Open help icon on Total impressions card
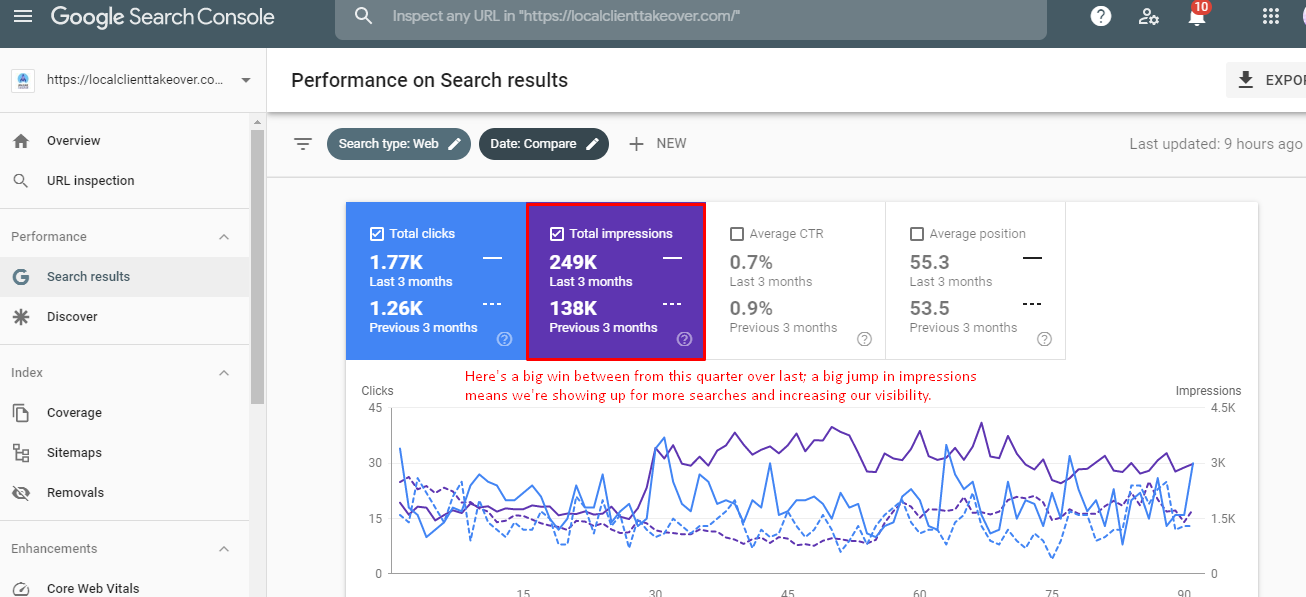This screenshot has width=1306, height=597. pos(685,339)
